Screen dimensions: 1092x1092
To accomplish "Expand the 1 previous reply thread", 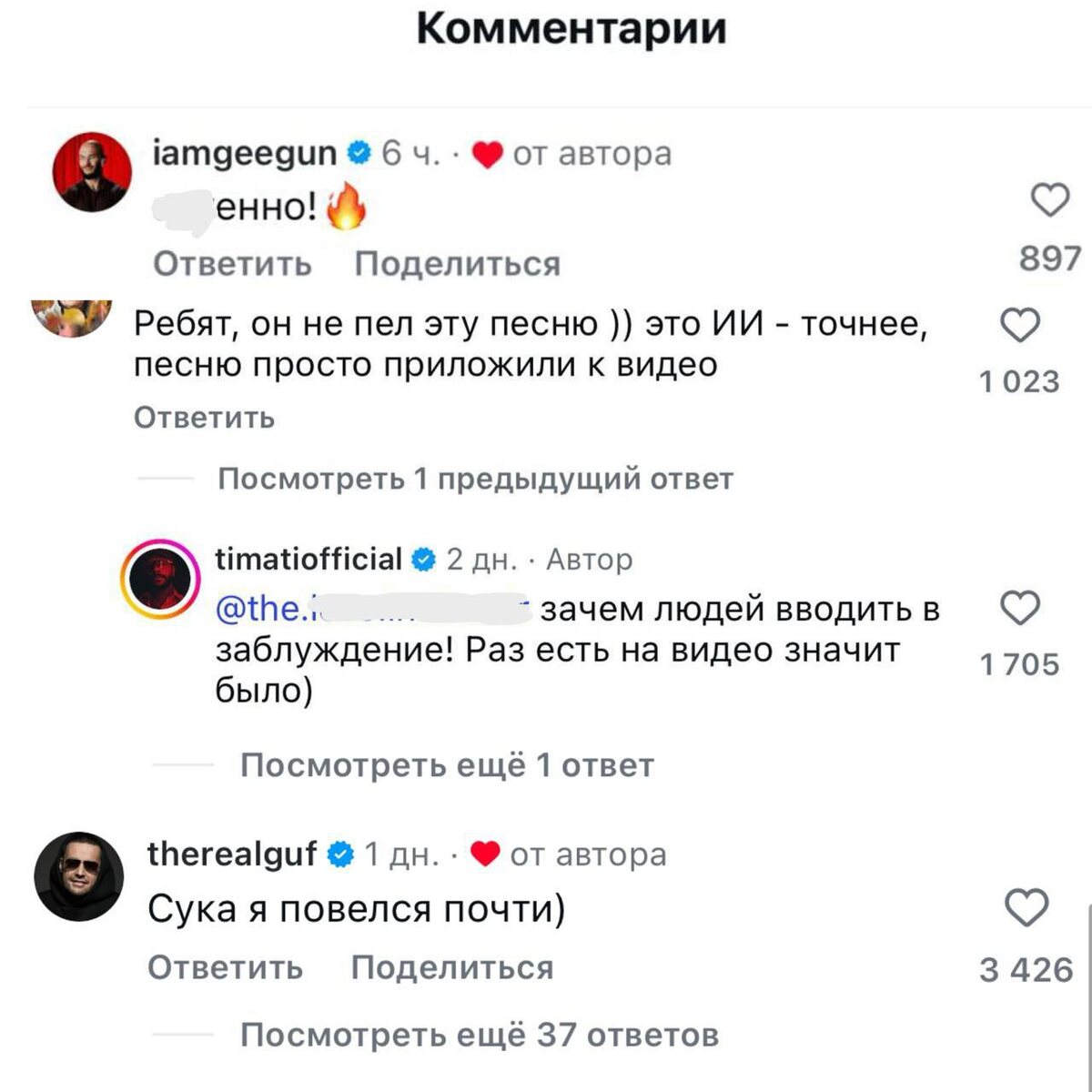I will (477, 478).
